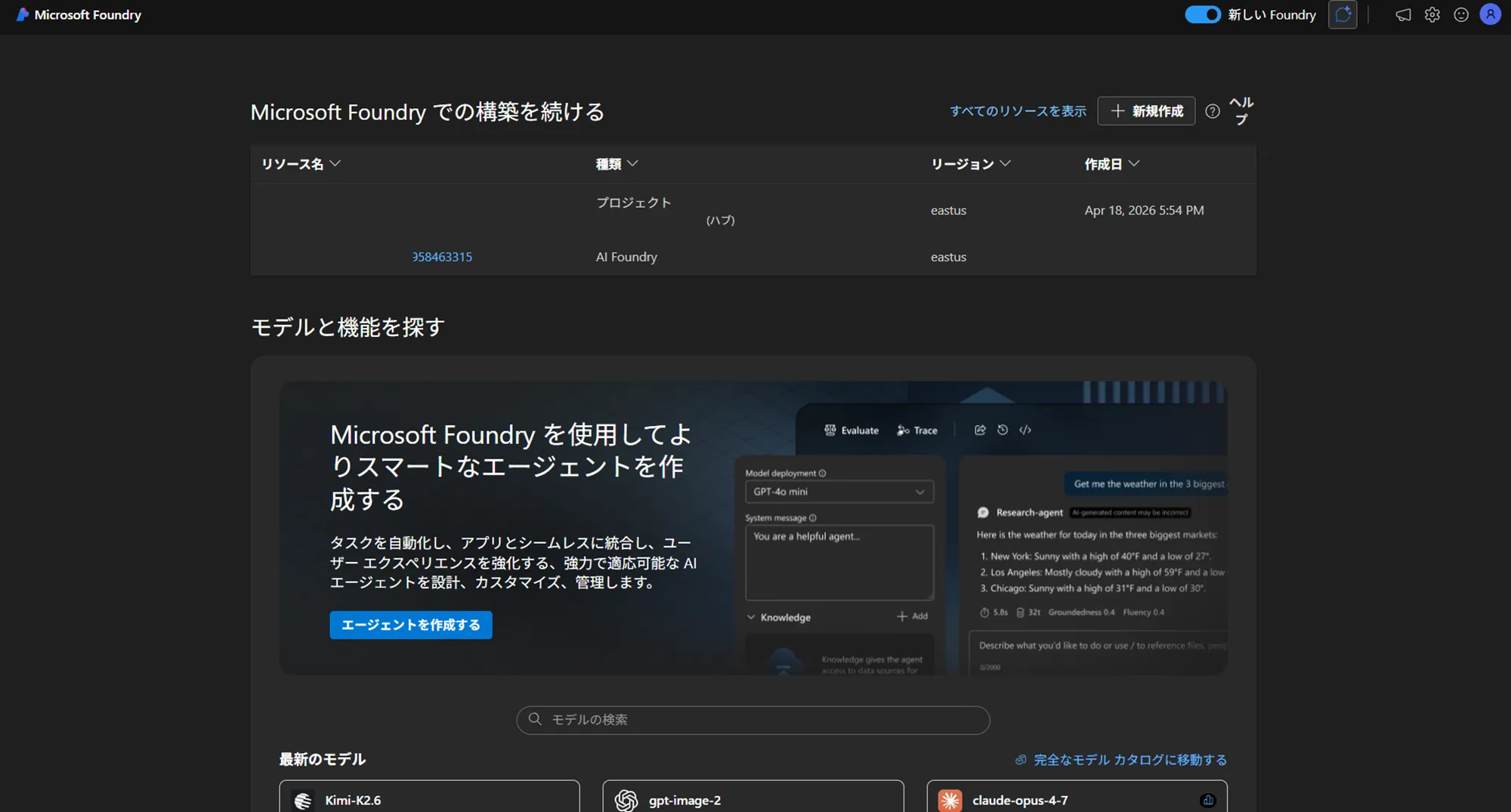
Task: Sort by 作成日 column
Action: click(1111, 164)
